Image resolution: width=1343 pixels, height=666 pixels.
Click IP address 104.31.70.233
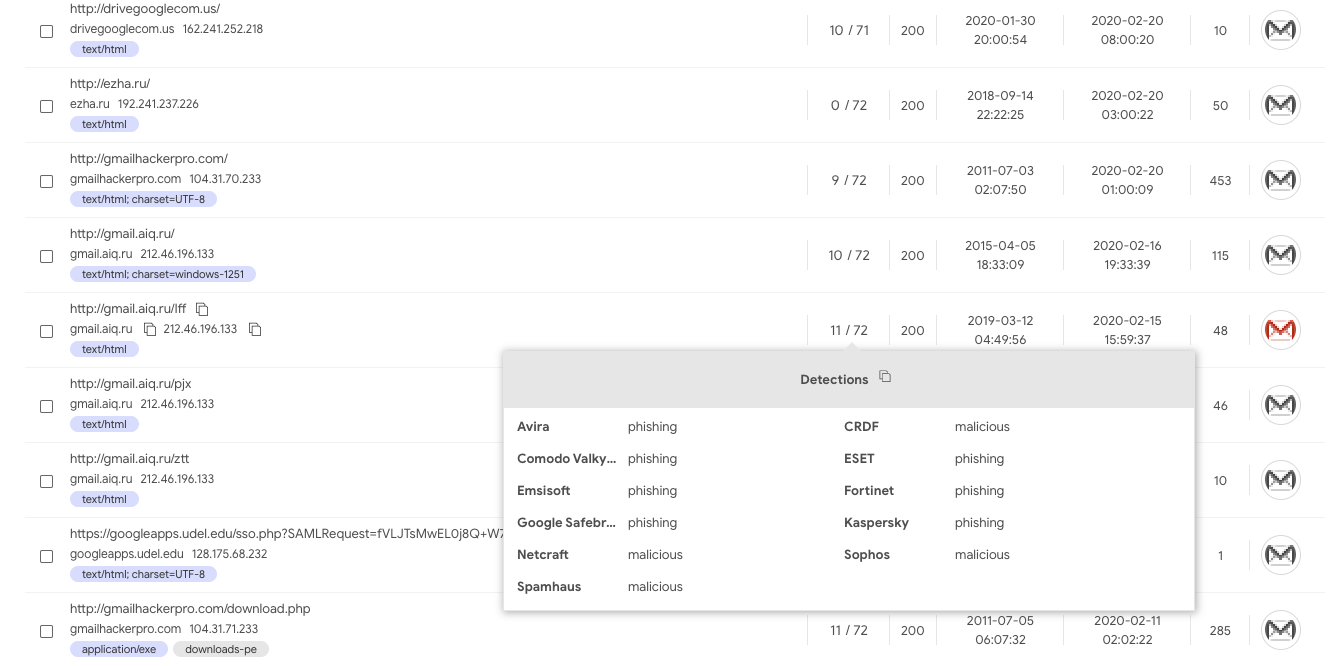click(225, 179)
